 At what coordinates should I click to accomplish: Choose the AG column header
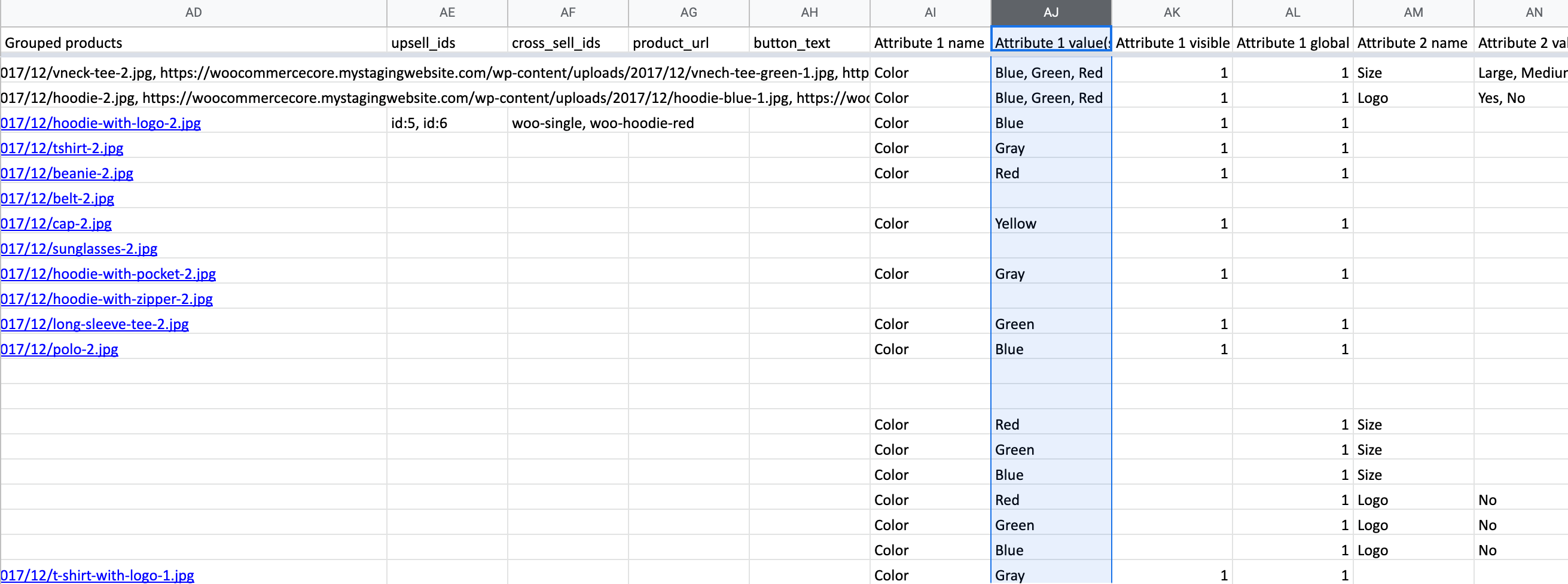(688, 13)
